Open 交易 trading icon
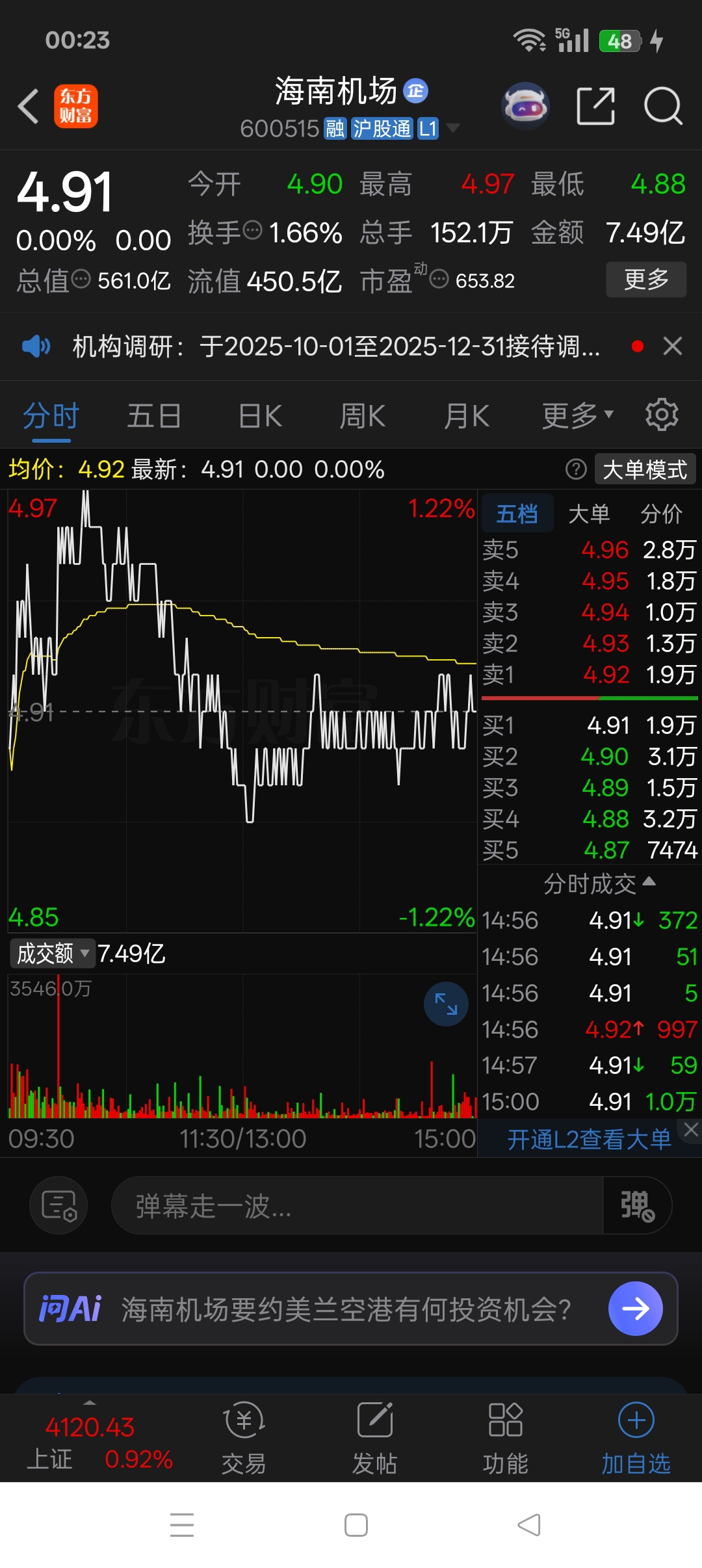The height and width of the screenshot is (1568, 702). coord(244,1438)
